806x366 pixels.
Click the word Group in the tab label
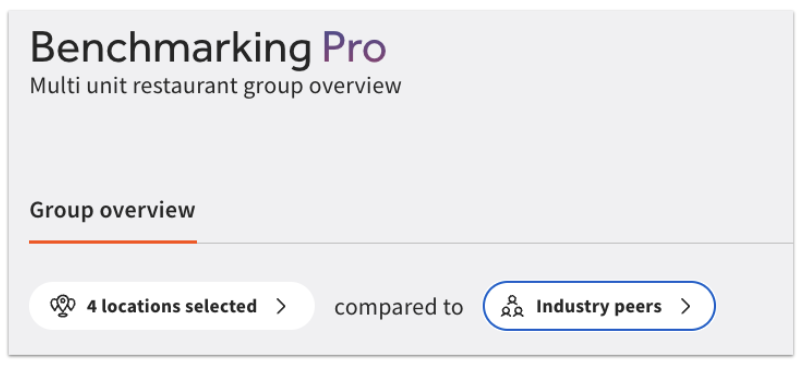62,212
